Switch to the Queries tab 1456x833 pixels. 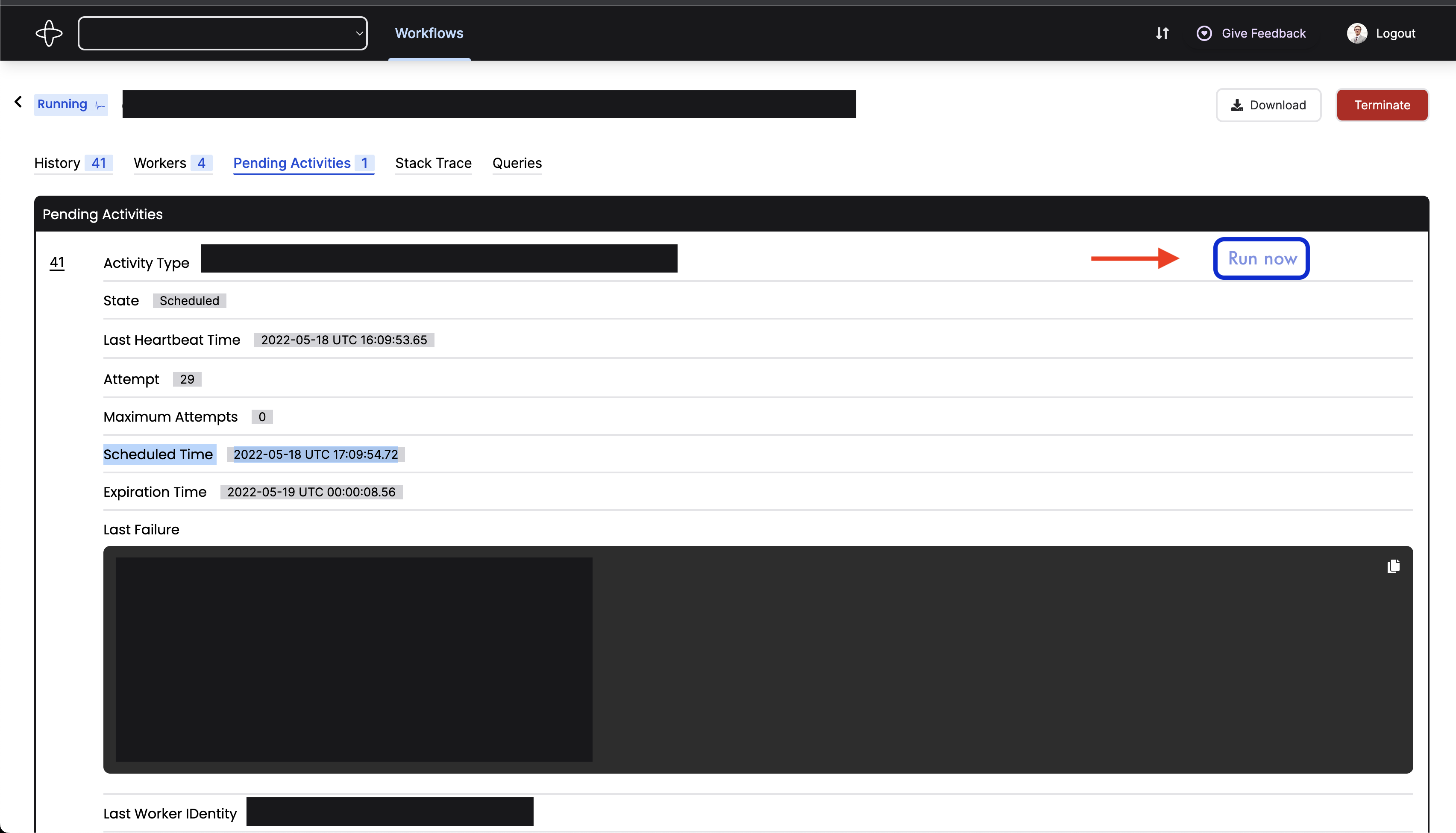pos(517,163)
